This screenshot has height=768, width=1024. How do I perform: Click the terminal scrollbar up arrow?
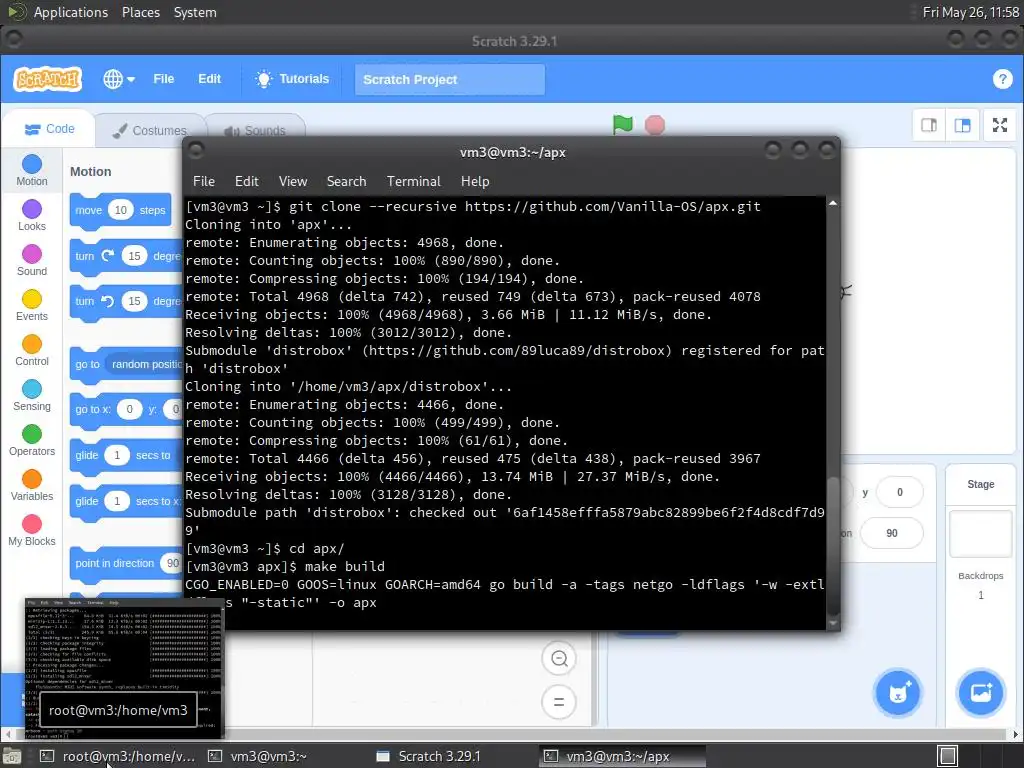pyautogui.click(x=833, y=204)
